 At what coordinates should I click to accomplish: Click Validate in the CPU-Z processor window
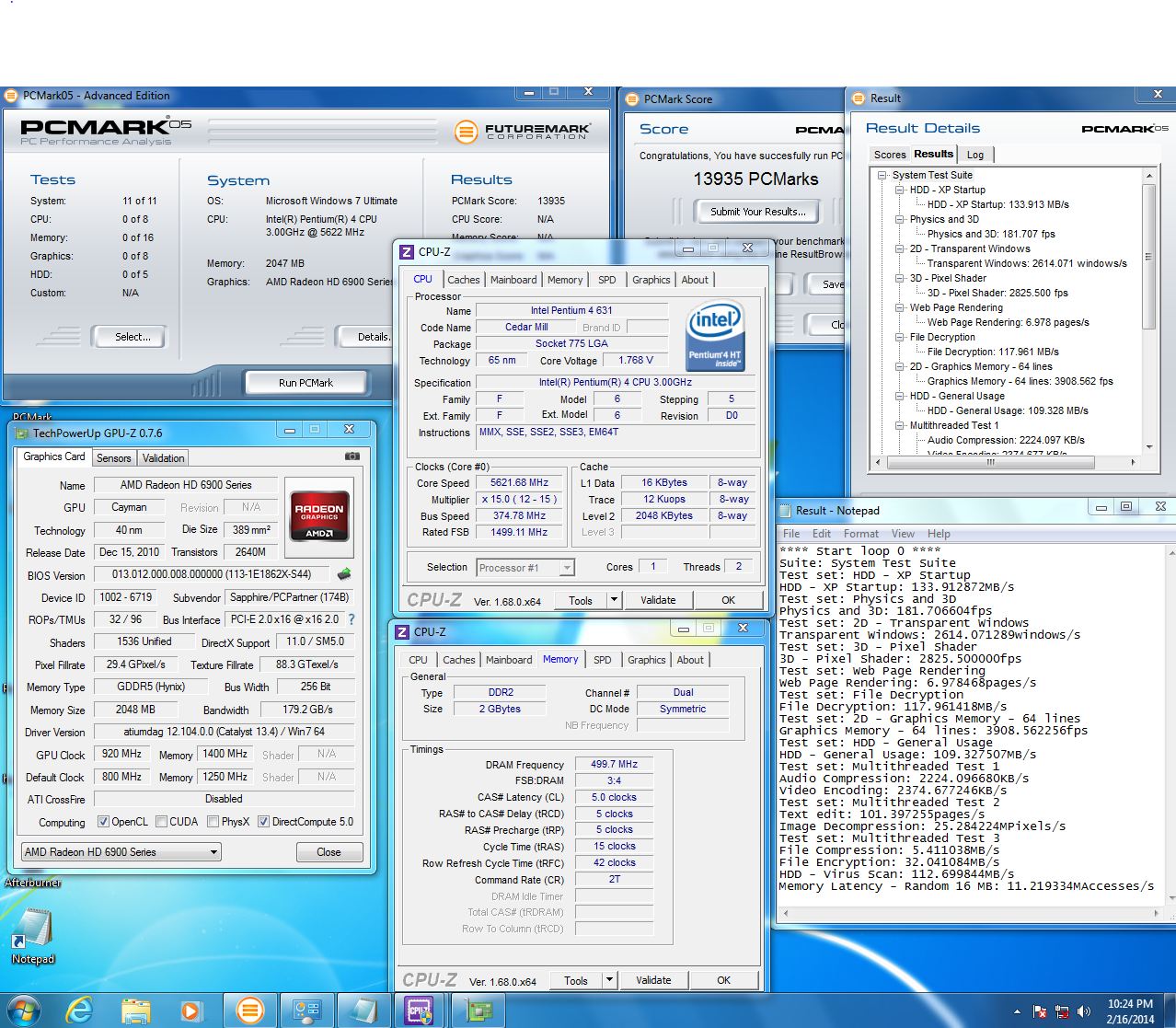pos(658,600)
